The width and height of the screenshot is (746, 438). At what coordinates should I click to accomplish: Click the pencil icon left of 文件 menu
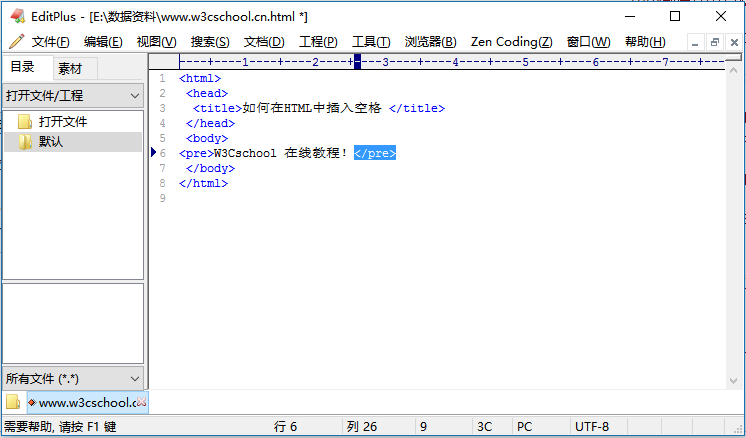[x=16, y=41]
